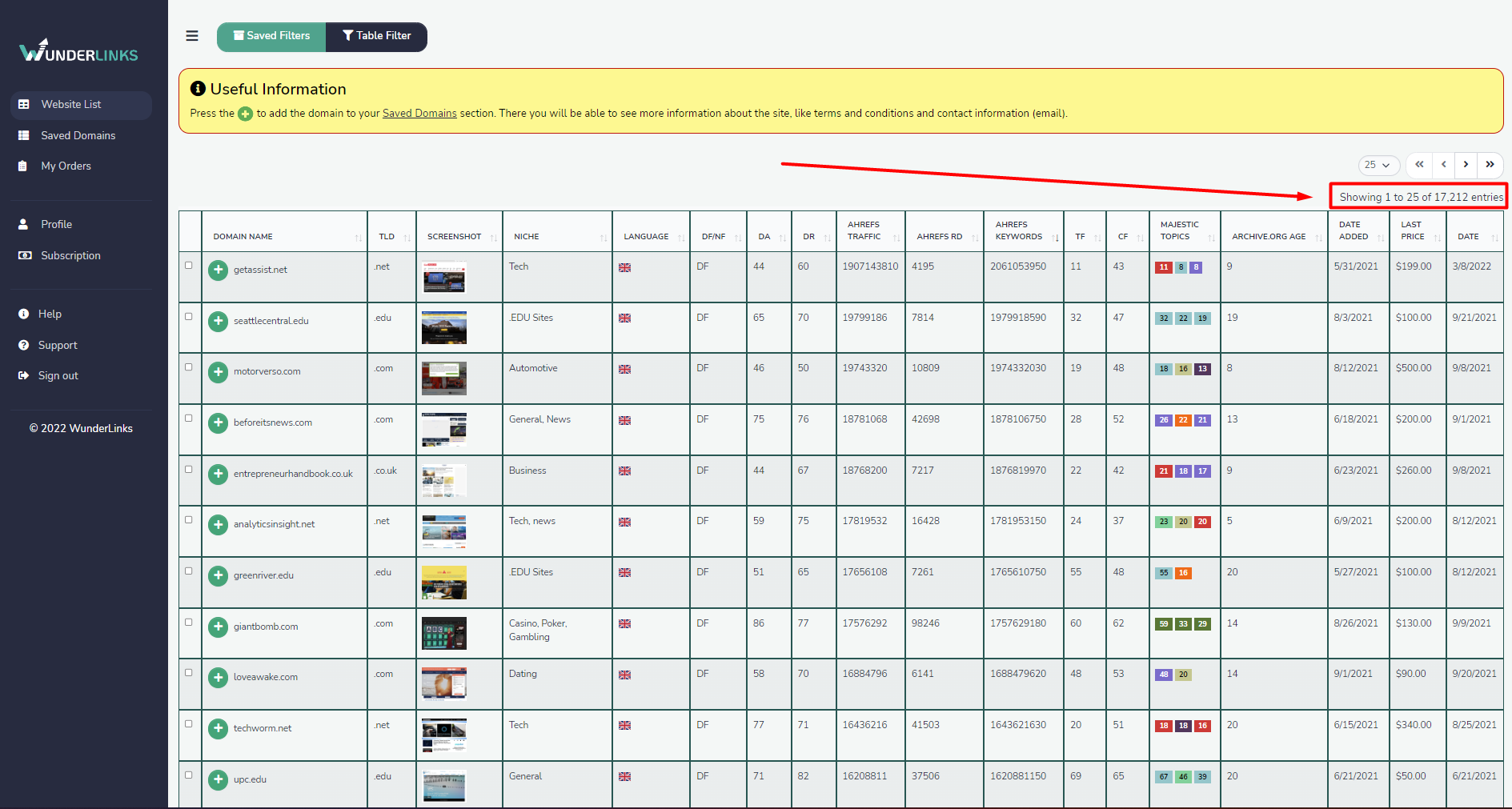
Task: Sort table by Ahrefs Keywords column
Action: click(1024, 231)
